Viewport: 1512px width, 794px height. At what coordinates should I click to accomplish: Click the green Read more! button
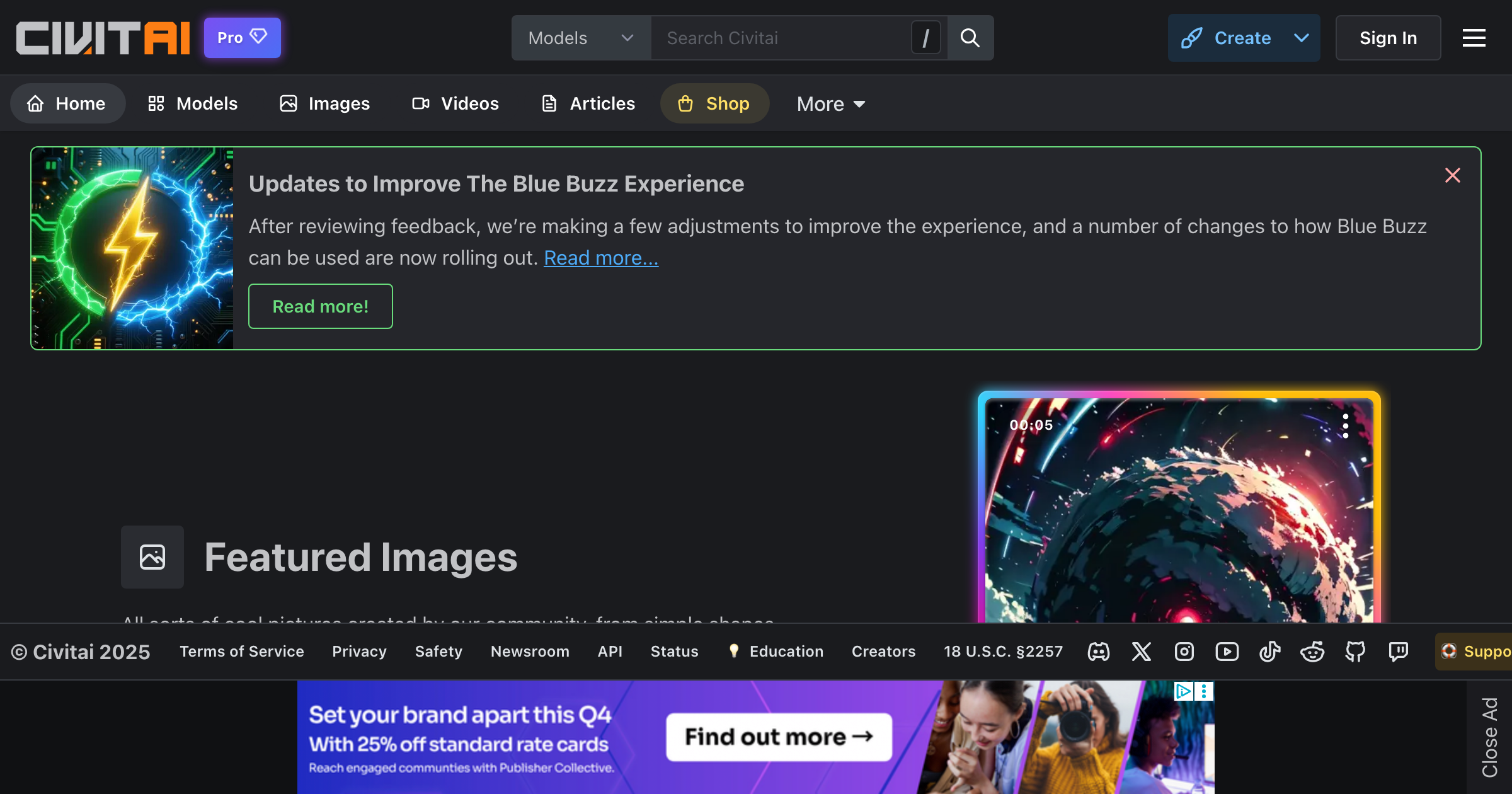click(x=321, y=306)
